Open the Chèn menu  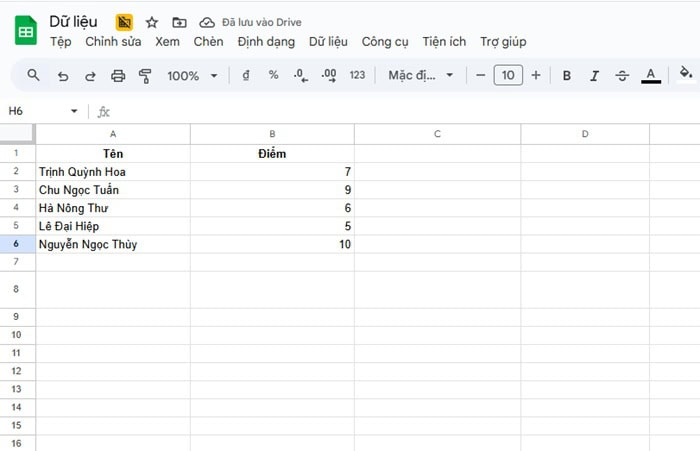(x=208, y=42)
